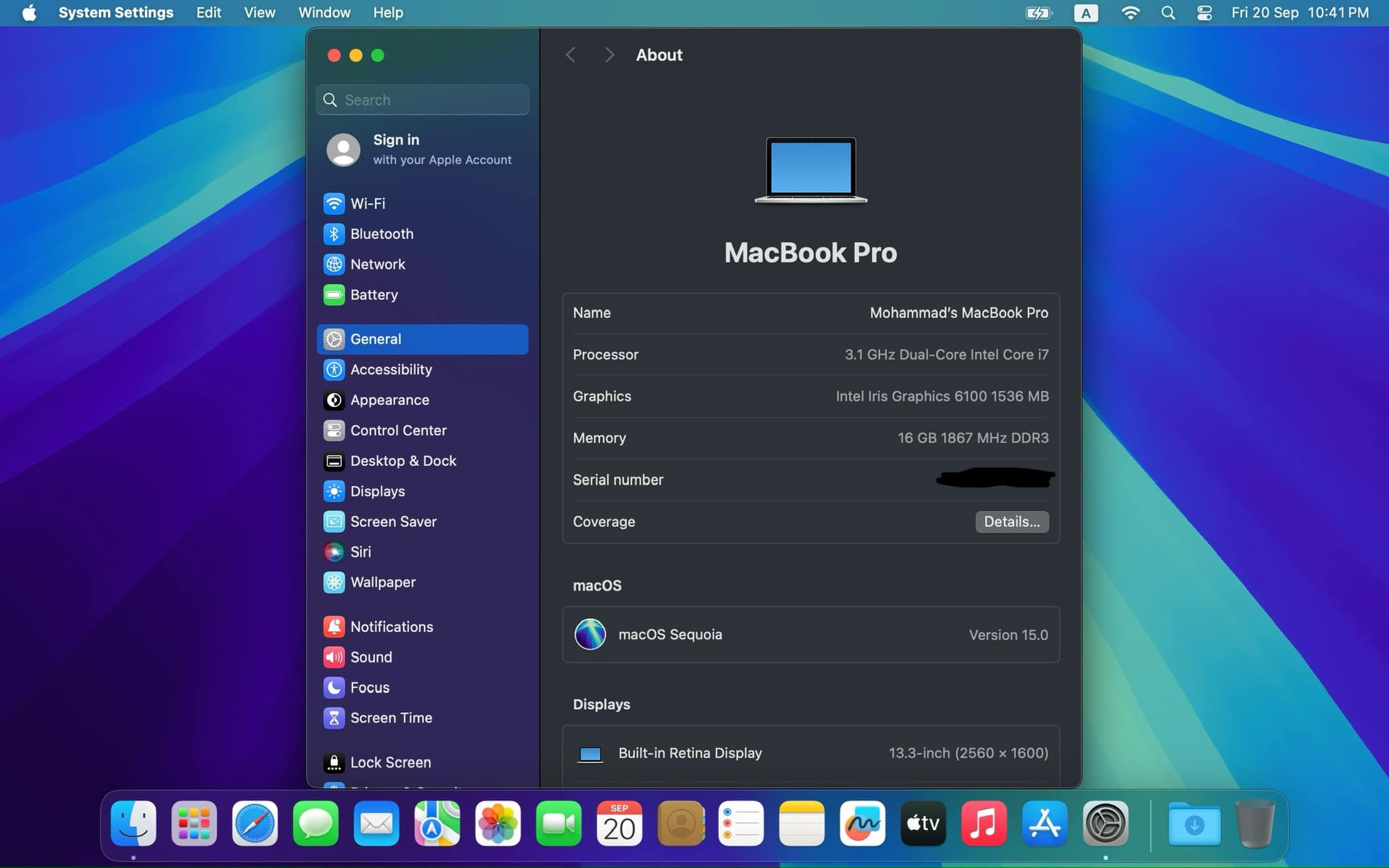This screenshot has height=868, width=1389.
Task: Click the Built-in Retina Display row
Action: (x=810, y=753)
